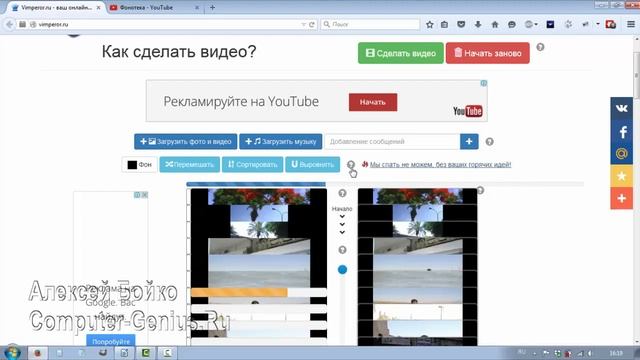This screenshot has width=640, height=360.
Task: Close the left sidebar ad
Action: (x=144, y=195)
